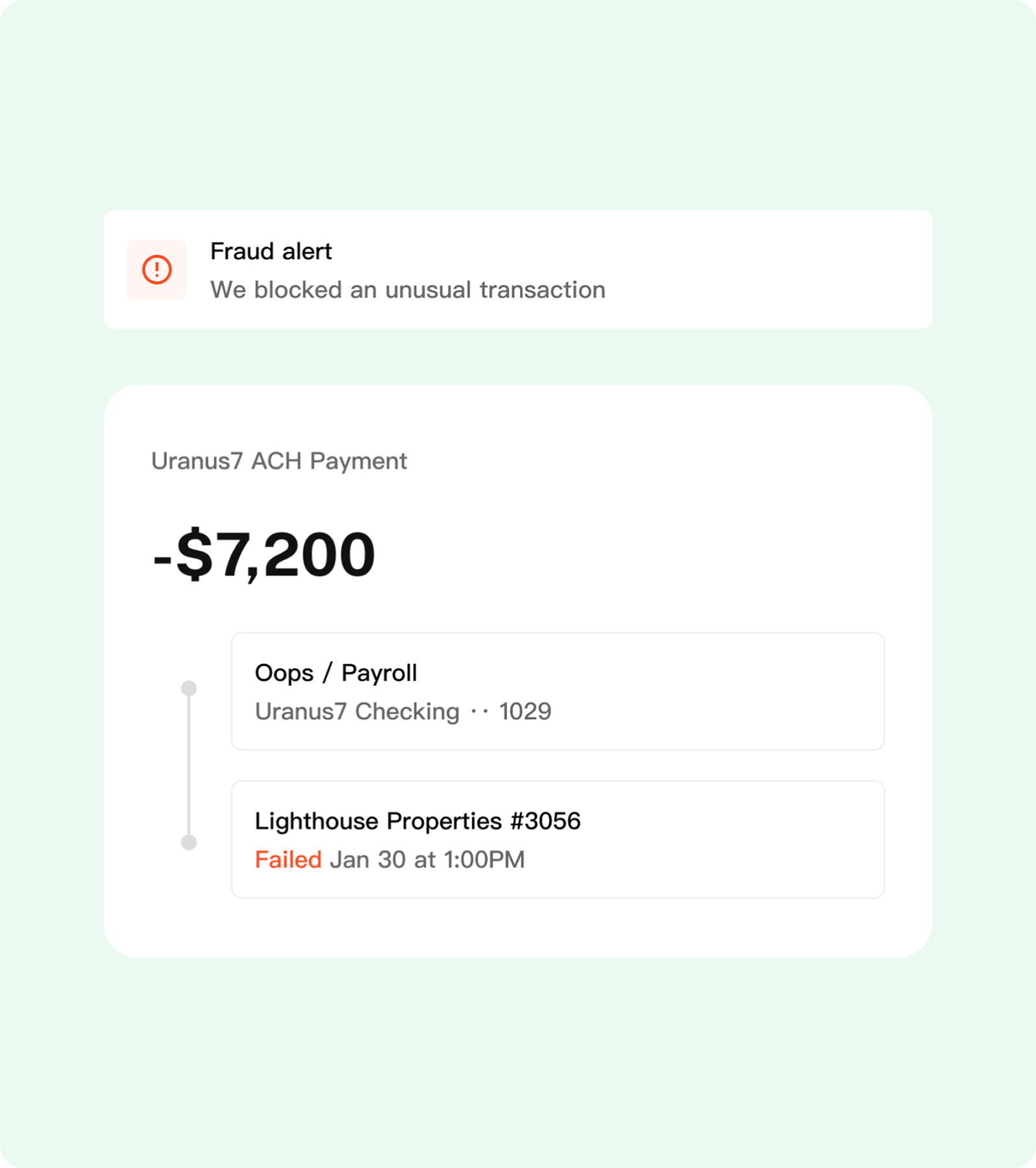
Task: Open the Lighthouse Properties recipient name
Action: coord(378,821)
